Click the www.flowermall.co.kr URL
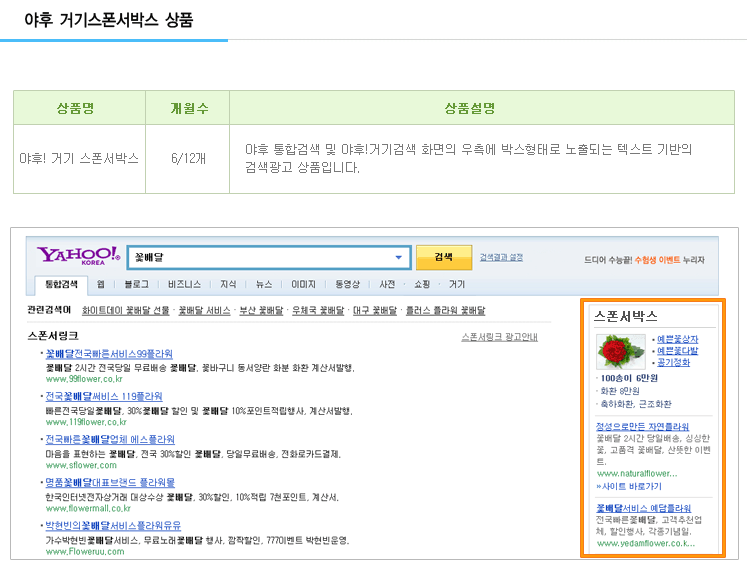This screenshot has width=747, height=574. coord(88,508)
